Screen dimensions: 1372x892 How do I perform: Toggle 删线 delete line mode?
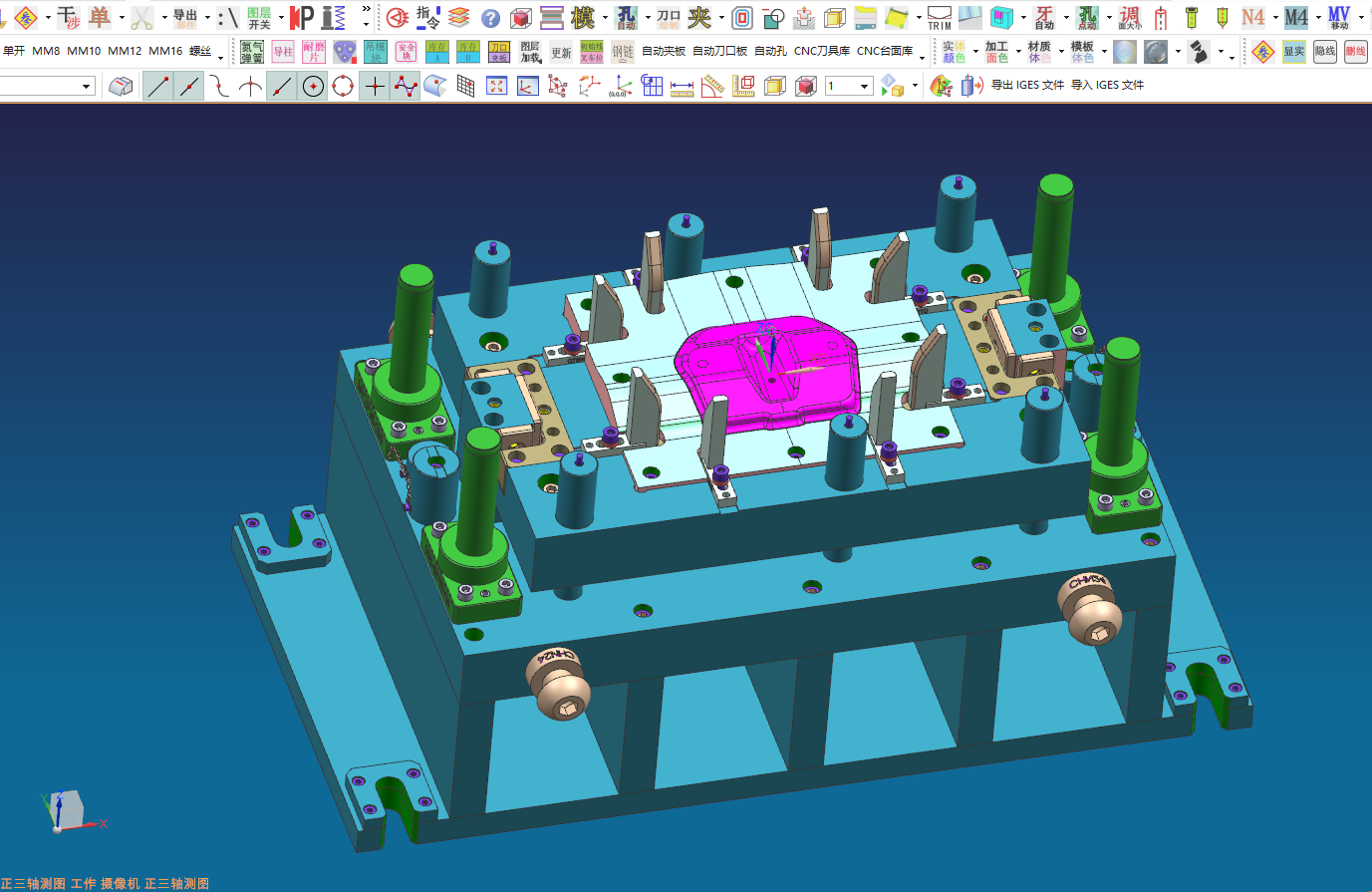(x=1356, y=52)
